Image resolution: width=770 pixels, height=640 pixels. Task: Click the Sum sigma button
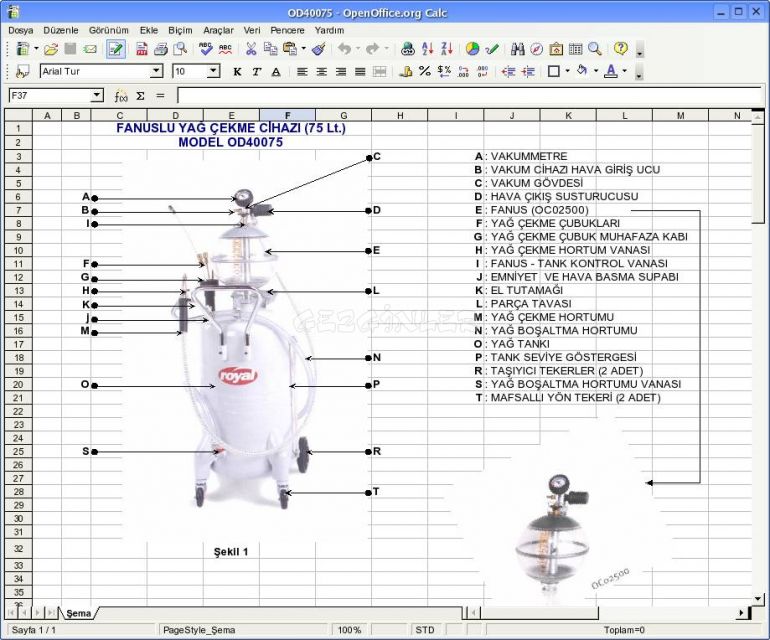pos(140,96)
